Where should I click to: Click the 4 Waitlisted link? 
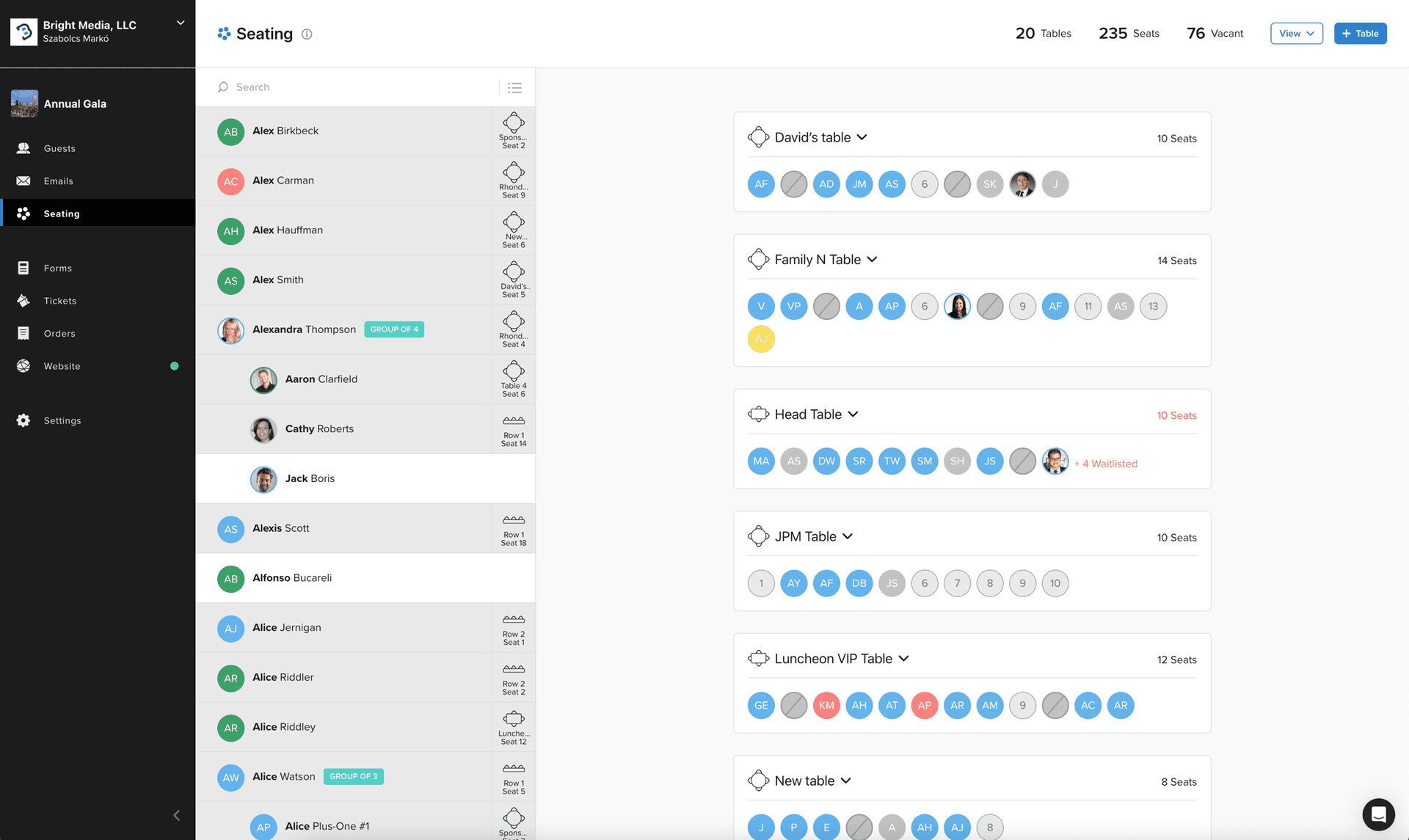coord(1105,464)
